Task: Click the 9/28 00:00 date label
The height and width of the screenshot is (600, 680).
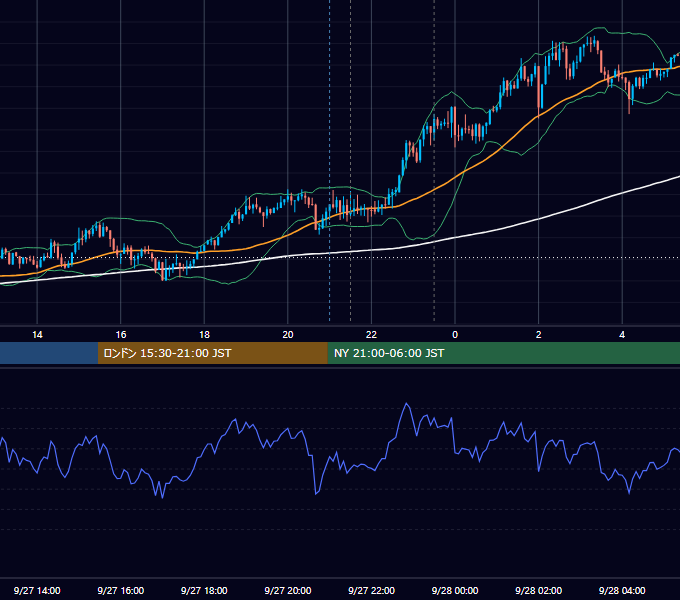Action: 455,590
